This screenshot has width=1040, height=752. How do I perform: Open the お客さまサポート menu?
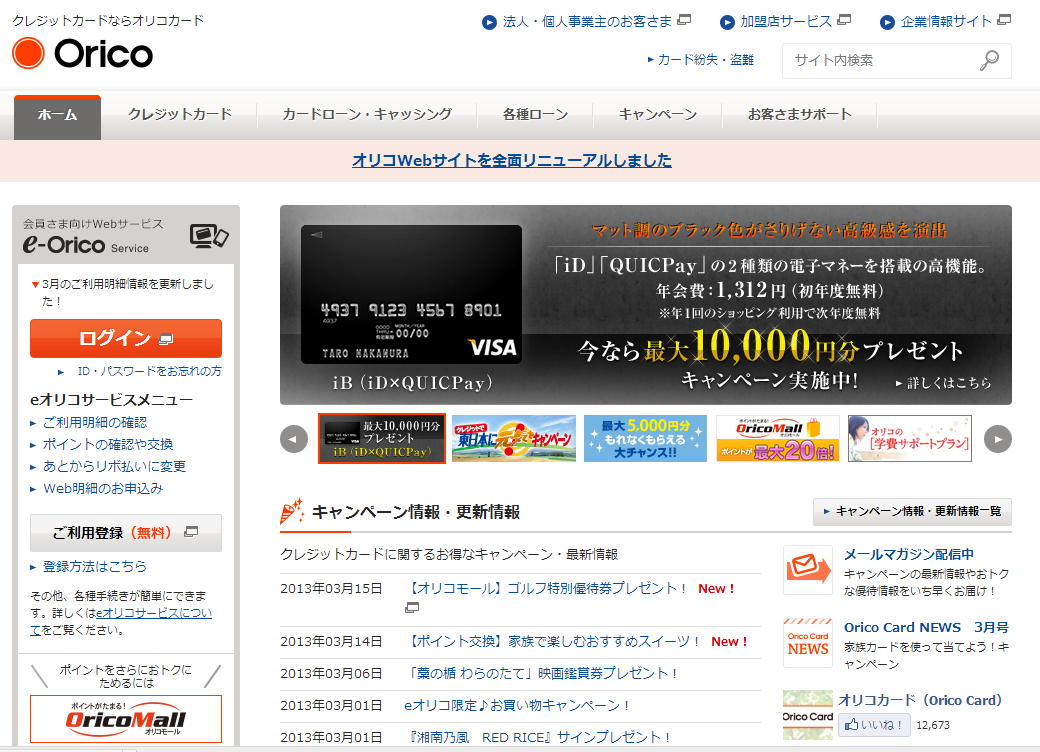tap(799, 115)
